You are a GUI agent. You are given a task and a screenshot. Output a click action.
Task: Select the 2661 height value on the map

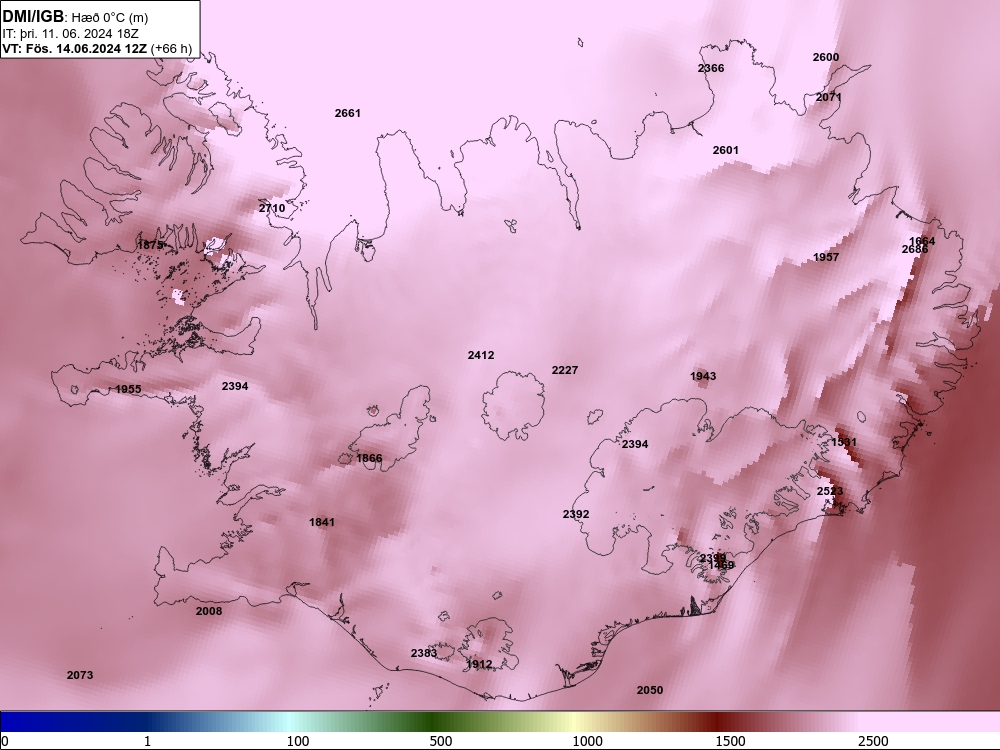348,114
